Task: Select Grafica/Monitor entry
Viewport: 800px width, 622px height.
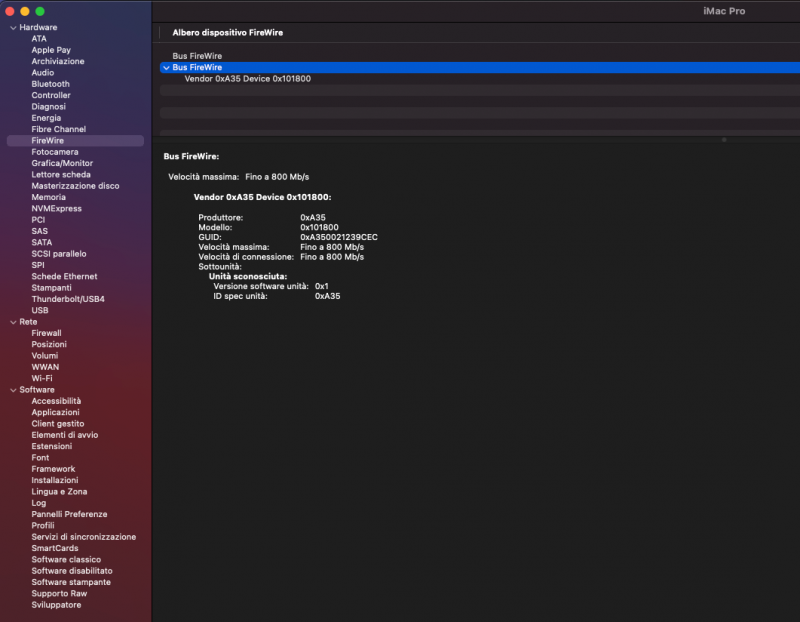Action: 62,163
